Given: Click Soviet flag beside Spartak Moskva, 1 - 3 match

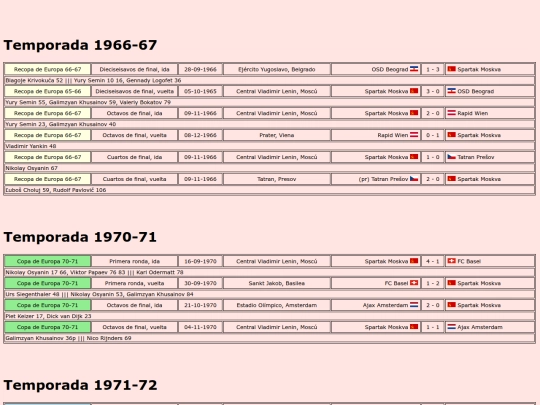Looking at the screenshot, I should [x=451, y=69].
